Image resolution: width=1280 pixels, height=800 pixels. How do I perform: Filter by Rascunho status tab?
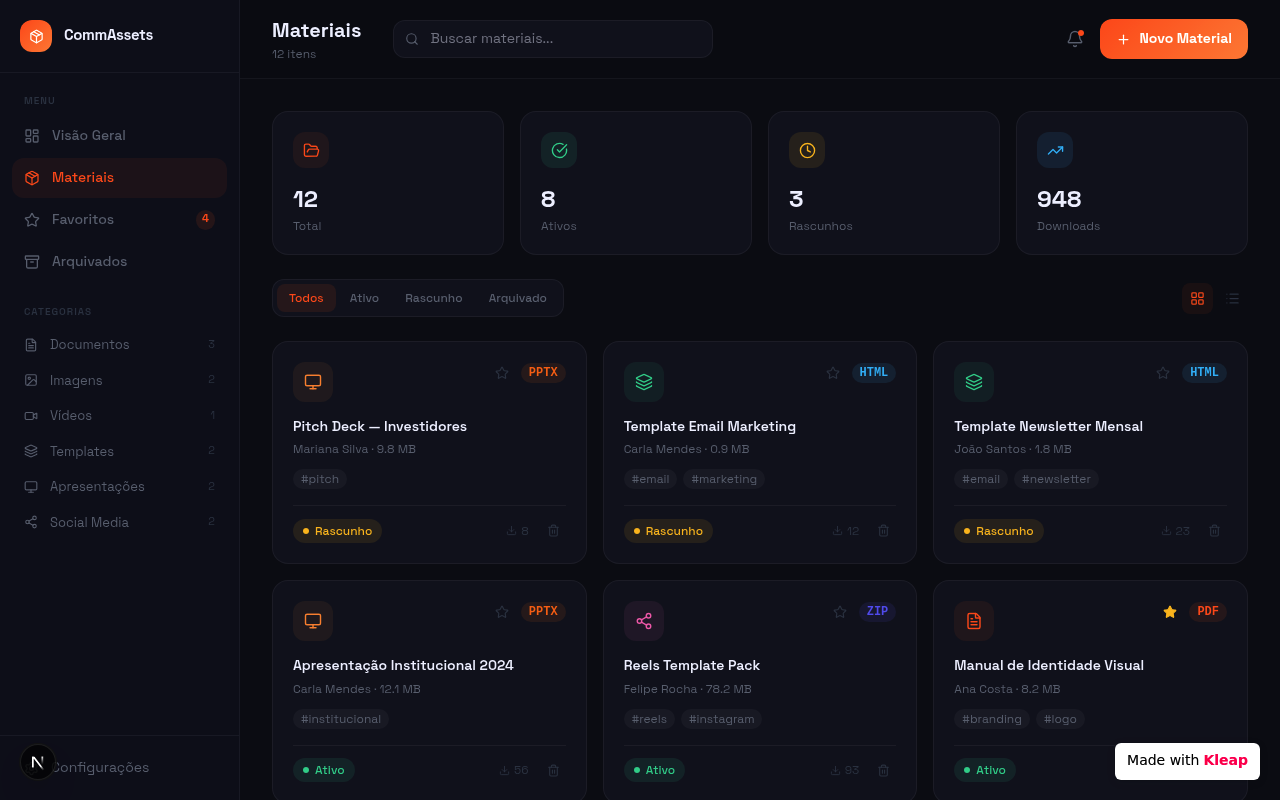pyautogui.click(x=434, y=298)
